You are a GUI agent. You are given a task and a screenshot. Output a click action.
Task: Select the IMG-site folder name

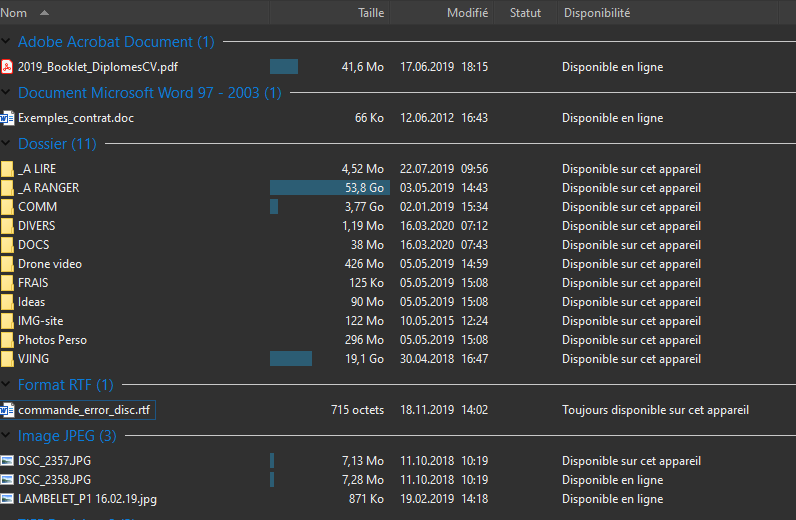pyautogui.click(x=41, y=321)
